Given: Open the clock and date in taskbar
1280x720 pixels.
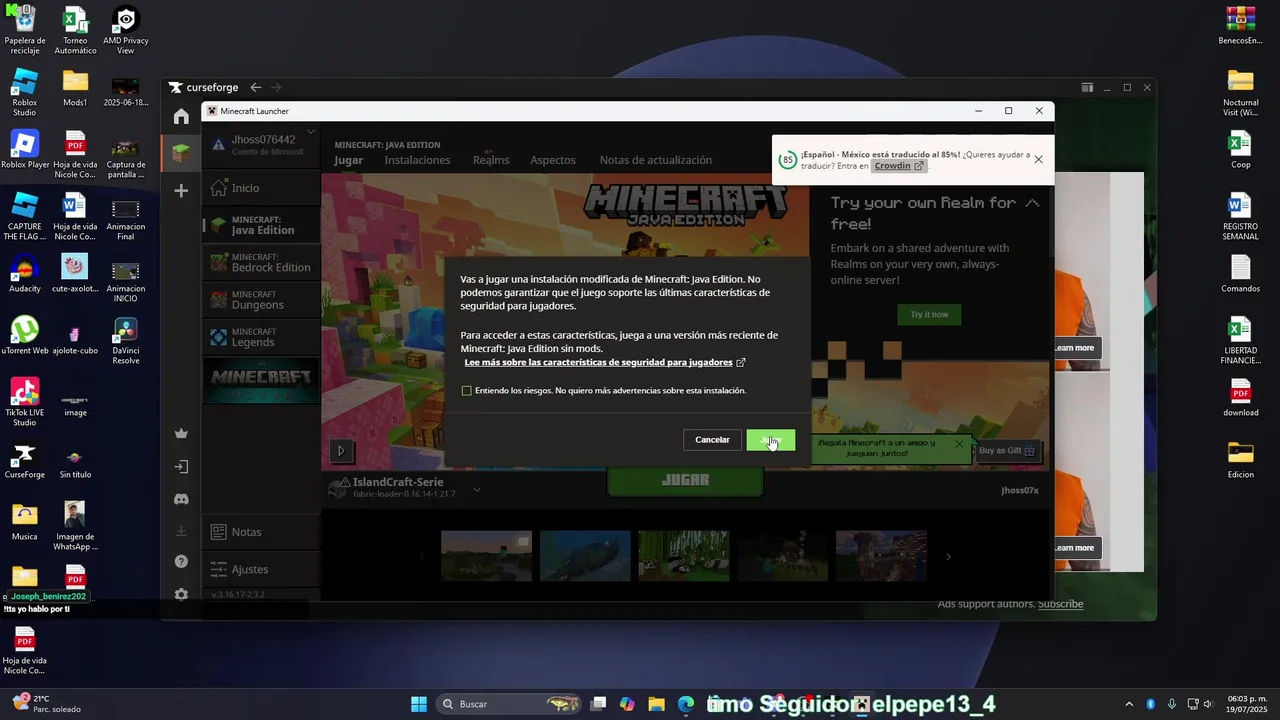Looking at the screenshot, I should (1247, 704).
